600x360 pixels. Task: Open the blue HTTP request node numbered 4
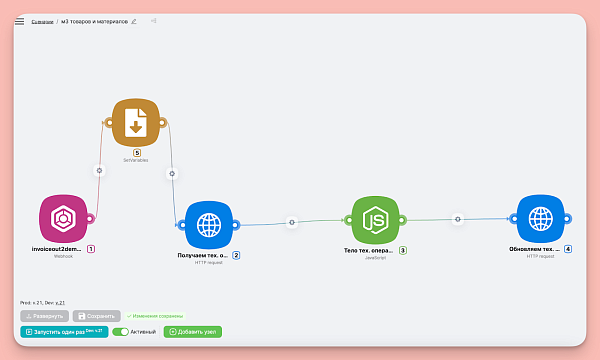pyautogui.click(x=541, y=219)
